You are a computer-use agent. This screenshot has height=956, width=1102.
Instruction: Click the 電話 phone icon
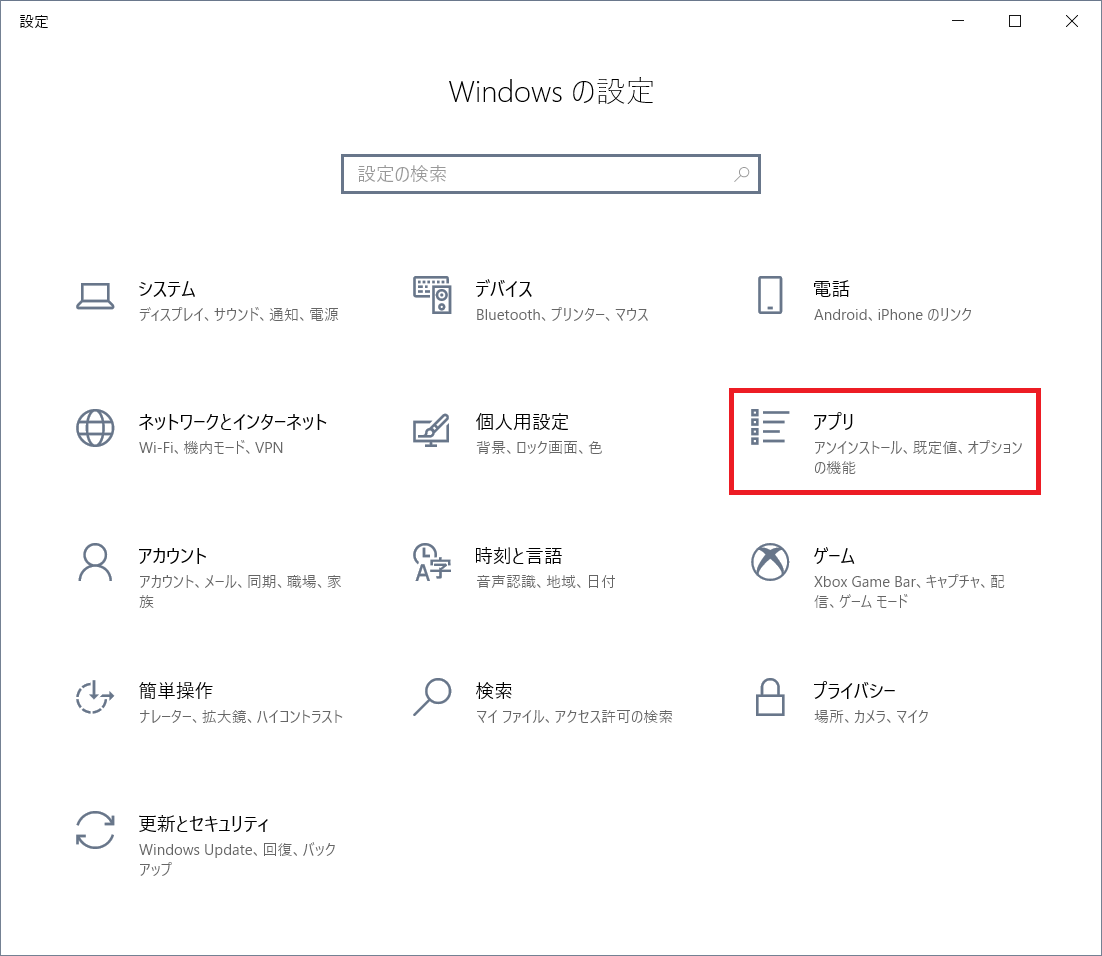click(770, 295)
